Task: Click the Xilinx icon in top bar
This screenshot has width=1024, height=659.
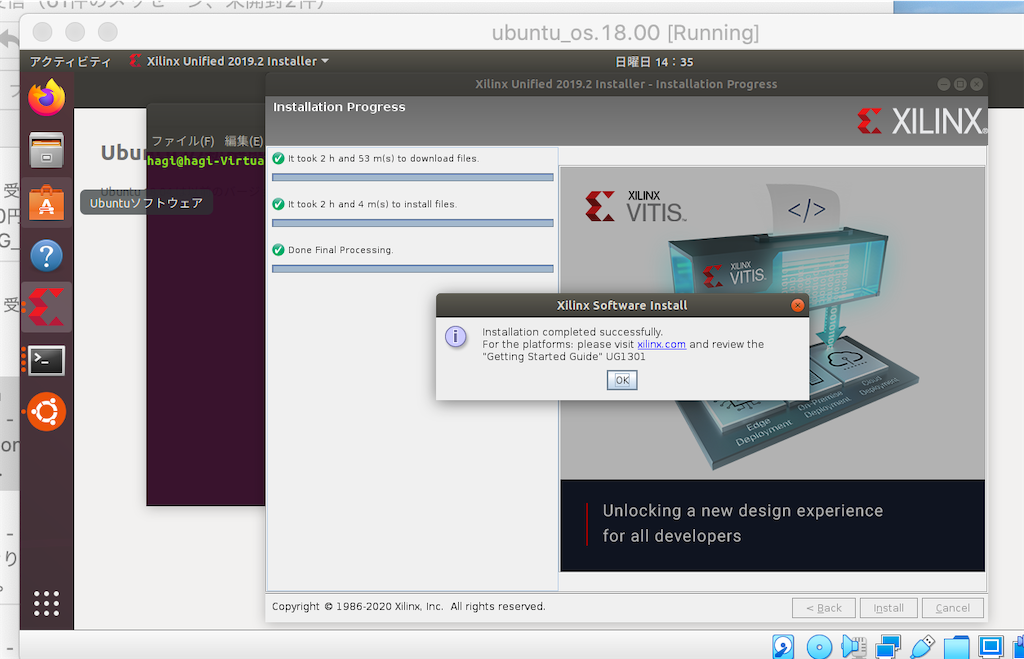Action: (135, 61)
